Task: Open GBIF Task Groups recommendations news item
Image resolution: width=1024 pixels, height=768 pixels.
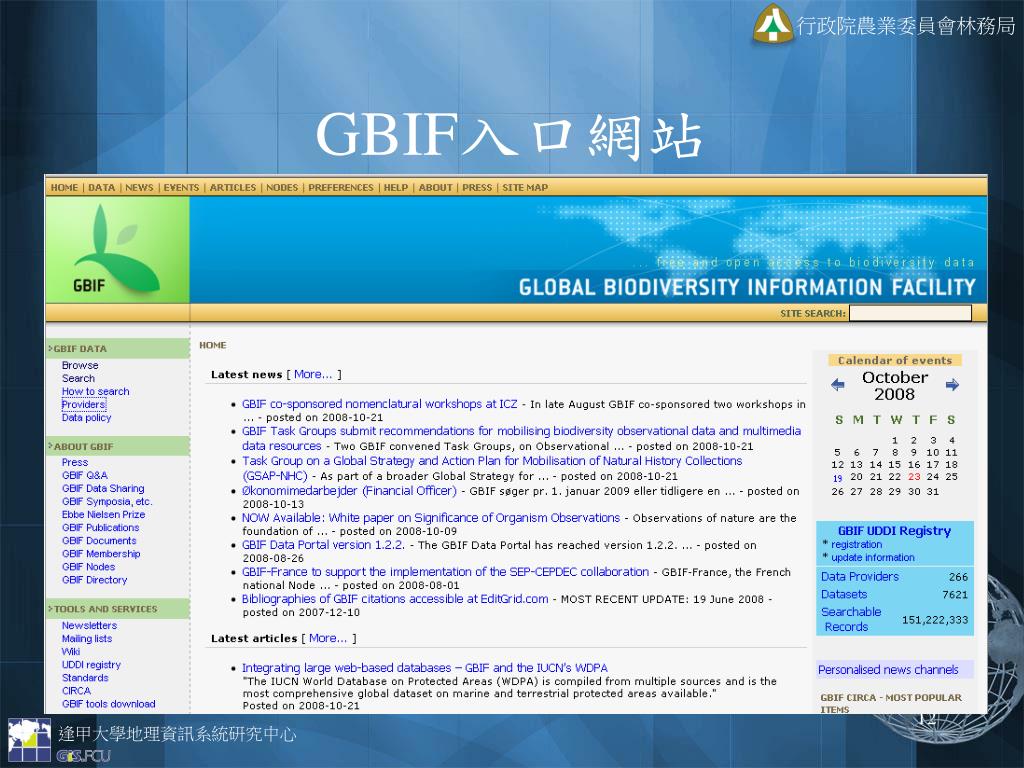Action: click(x=521, y=438)
